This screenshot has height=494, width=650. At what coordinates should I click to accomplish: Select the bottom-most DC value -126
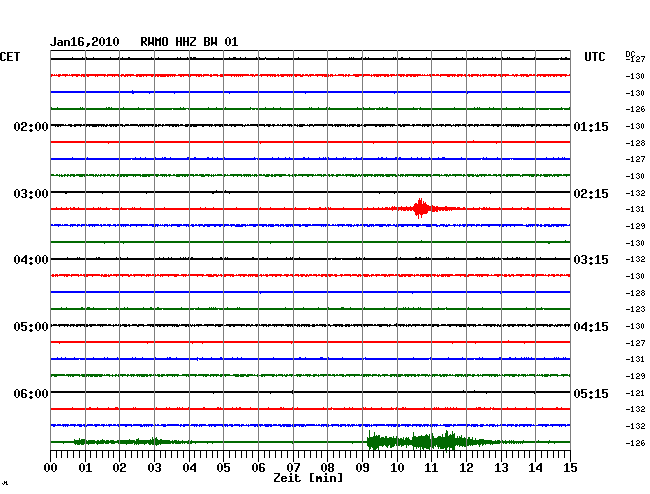635,443
